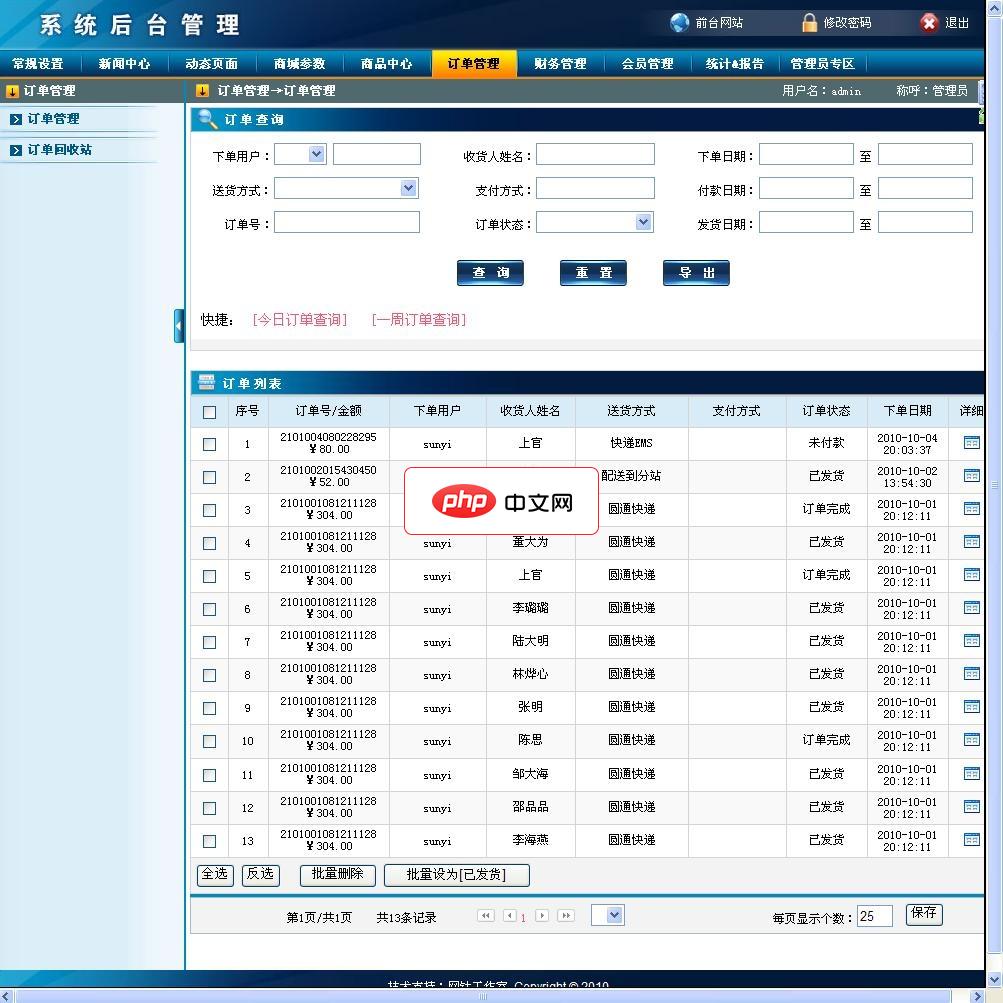Click the 每页显示个数 input showing 25
This screenshot has height=1003, width=1003.
[x=874, y=914]
